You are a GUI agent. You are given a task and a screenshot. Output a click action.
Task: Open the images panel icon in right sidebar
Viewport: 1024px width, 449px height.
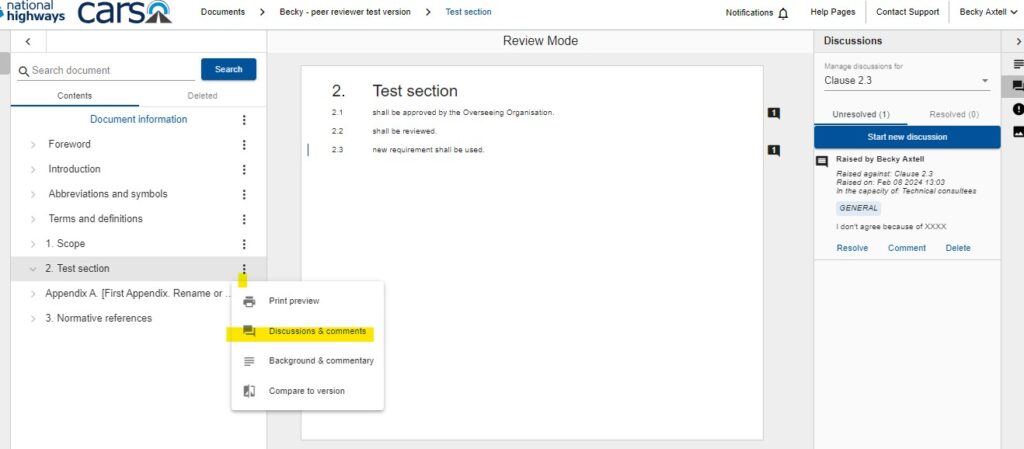(x=1018, y=131)
